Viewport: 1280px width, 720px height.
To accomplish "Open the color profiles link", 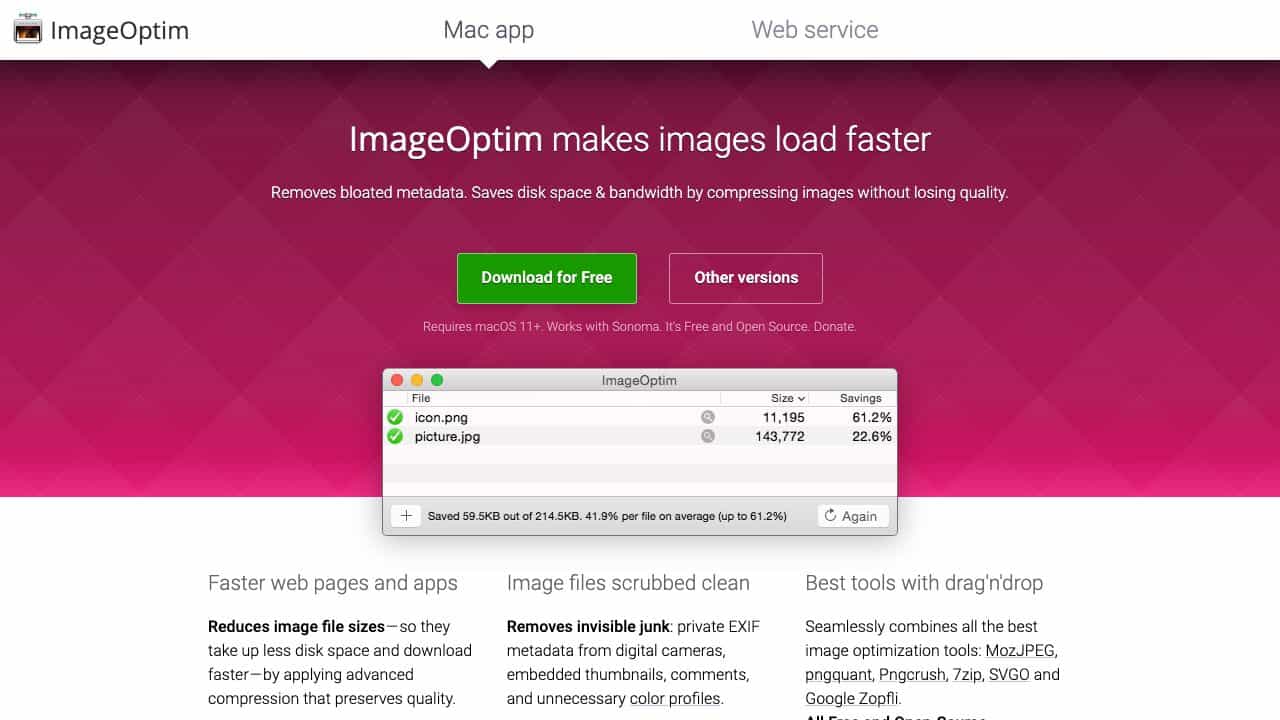I will (x=674, y=698).
